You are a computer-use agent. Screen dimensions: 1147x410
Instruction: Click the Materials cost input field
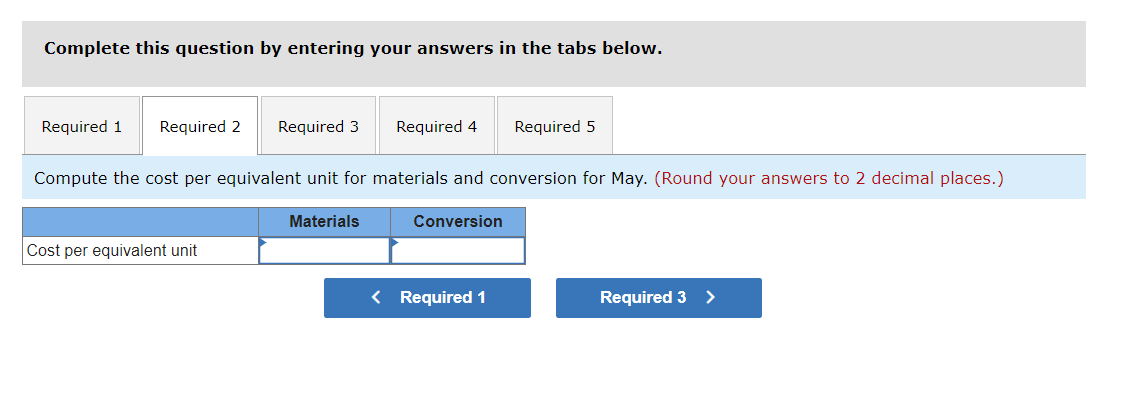click(325, 251)
